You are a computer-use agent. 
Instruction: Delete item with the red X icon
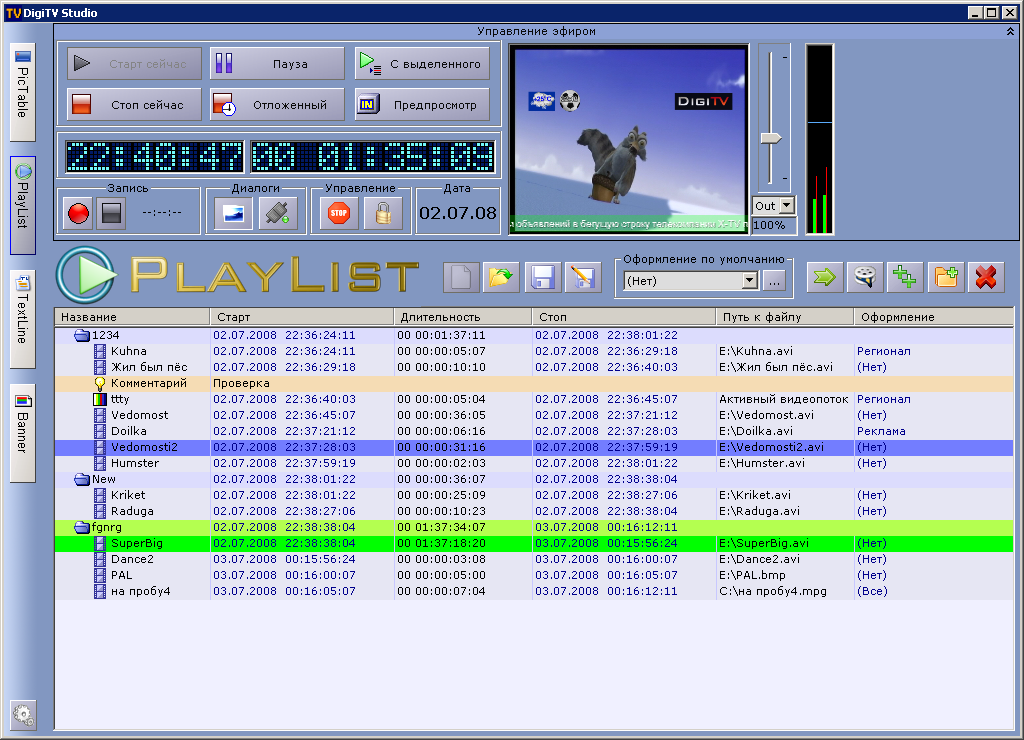986,278
